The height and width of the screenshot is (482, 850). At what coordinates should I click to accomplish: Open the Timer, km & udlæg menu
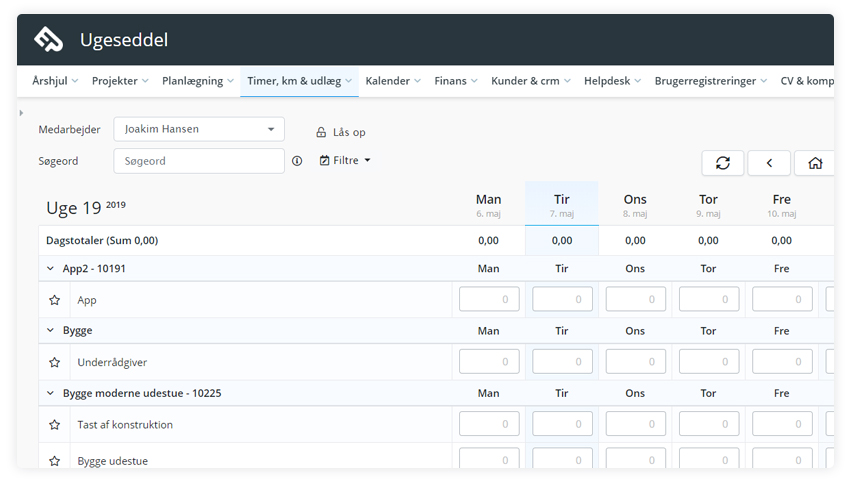click(x=300, y=81)
